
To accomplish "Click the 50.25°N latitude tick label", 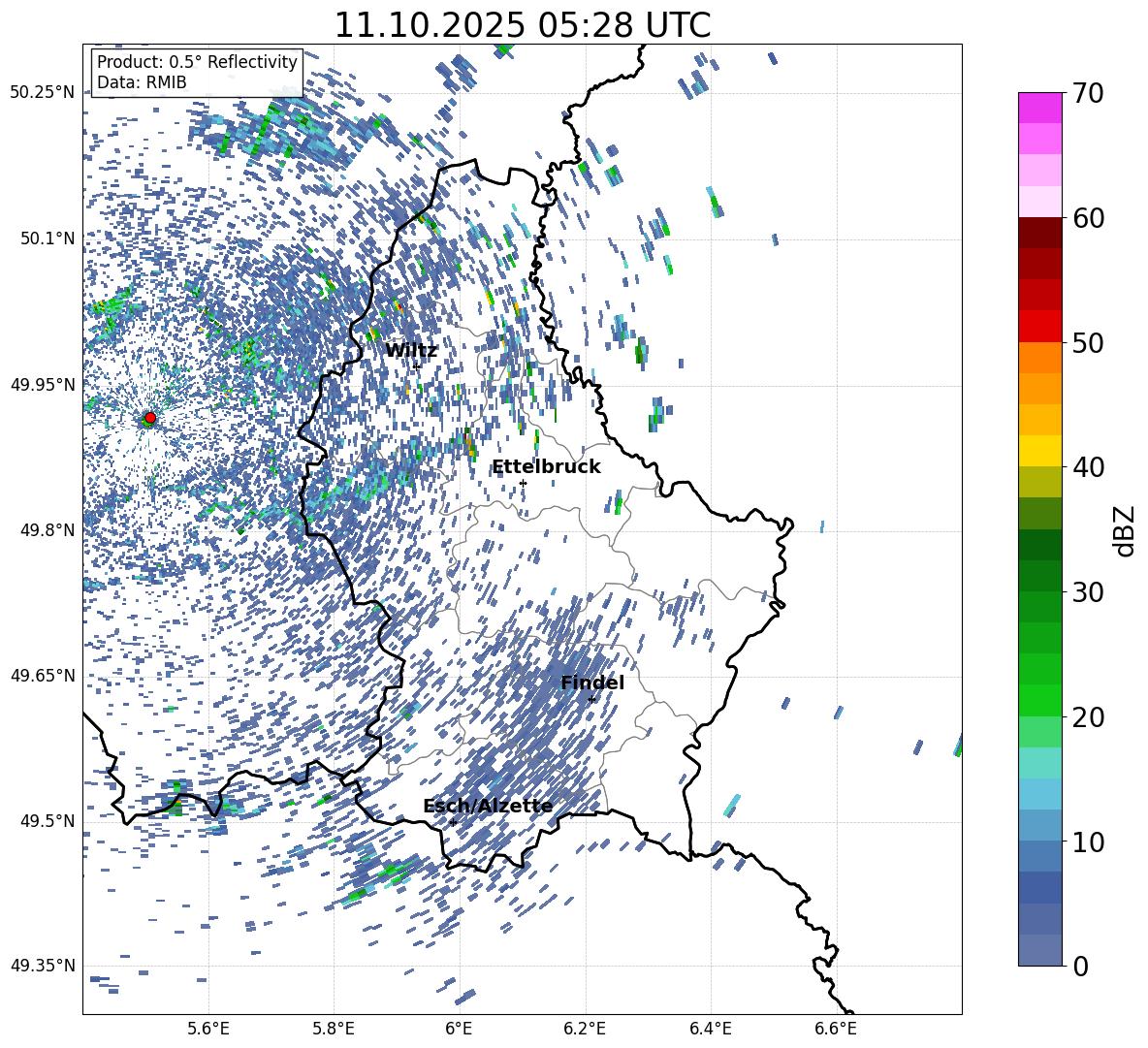I will [43, 93].
